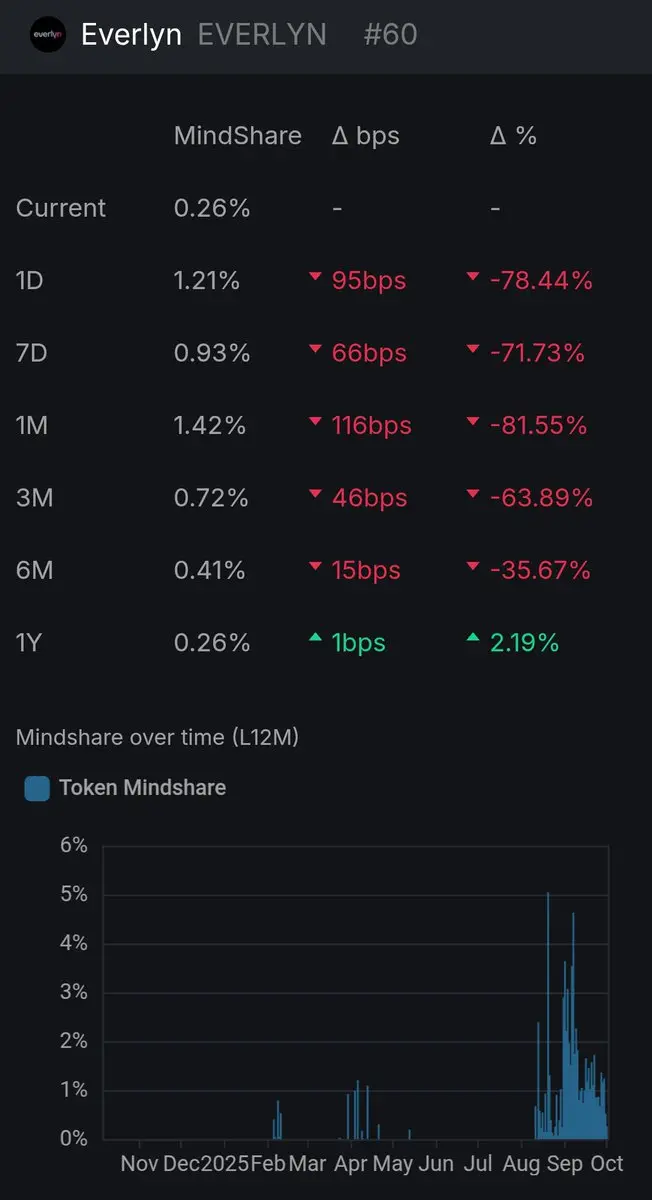Open the Everlyn token name link
Image resolution: width=652 pixels, height=1200 pixels.
pos(131,35)
